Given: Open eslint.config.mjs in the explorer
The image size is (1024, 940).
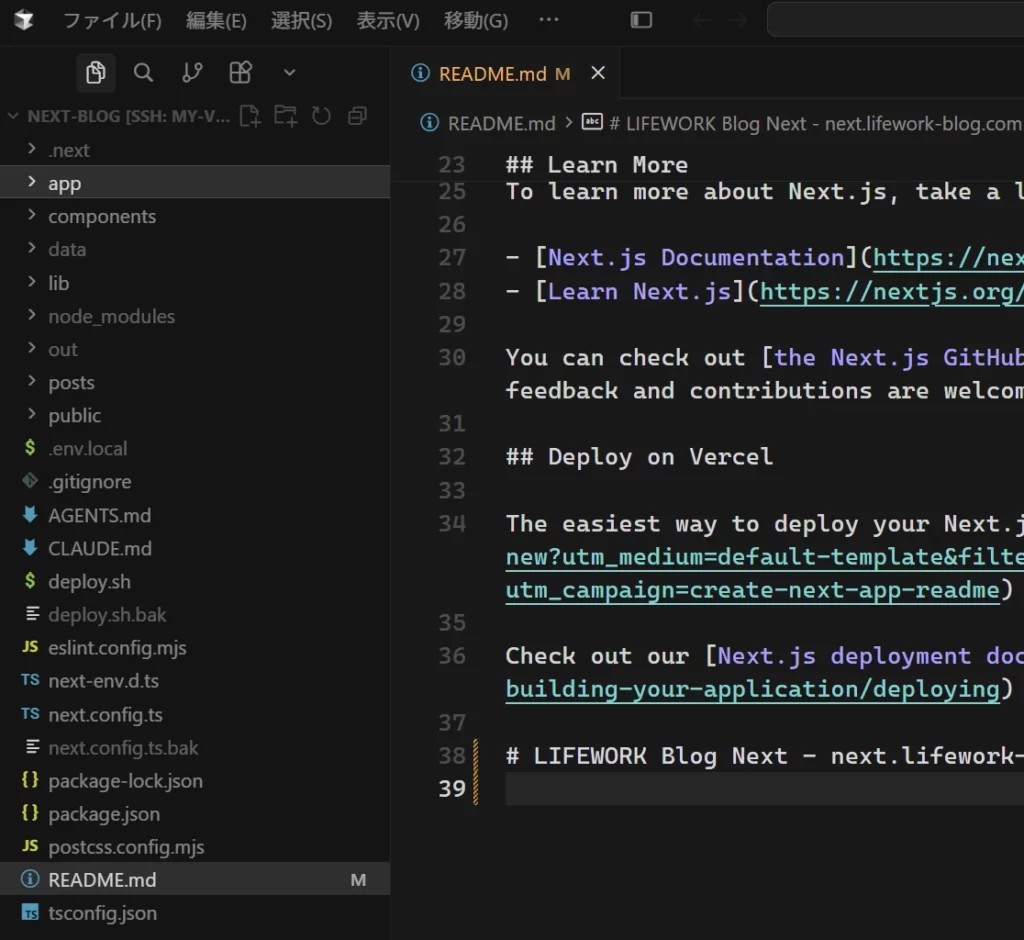Looking at the screenshot, I should pyautogui.click(x=195, y=648).
